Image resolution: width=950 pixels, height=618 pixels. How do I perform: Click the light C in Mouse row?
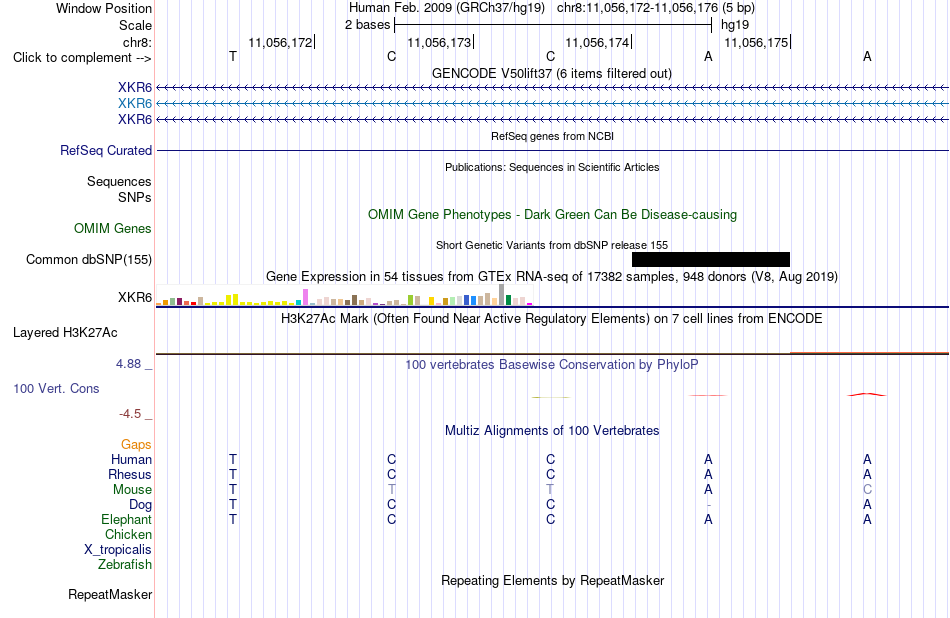pyautogui.click(x=867, y=490)
